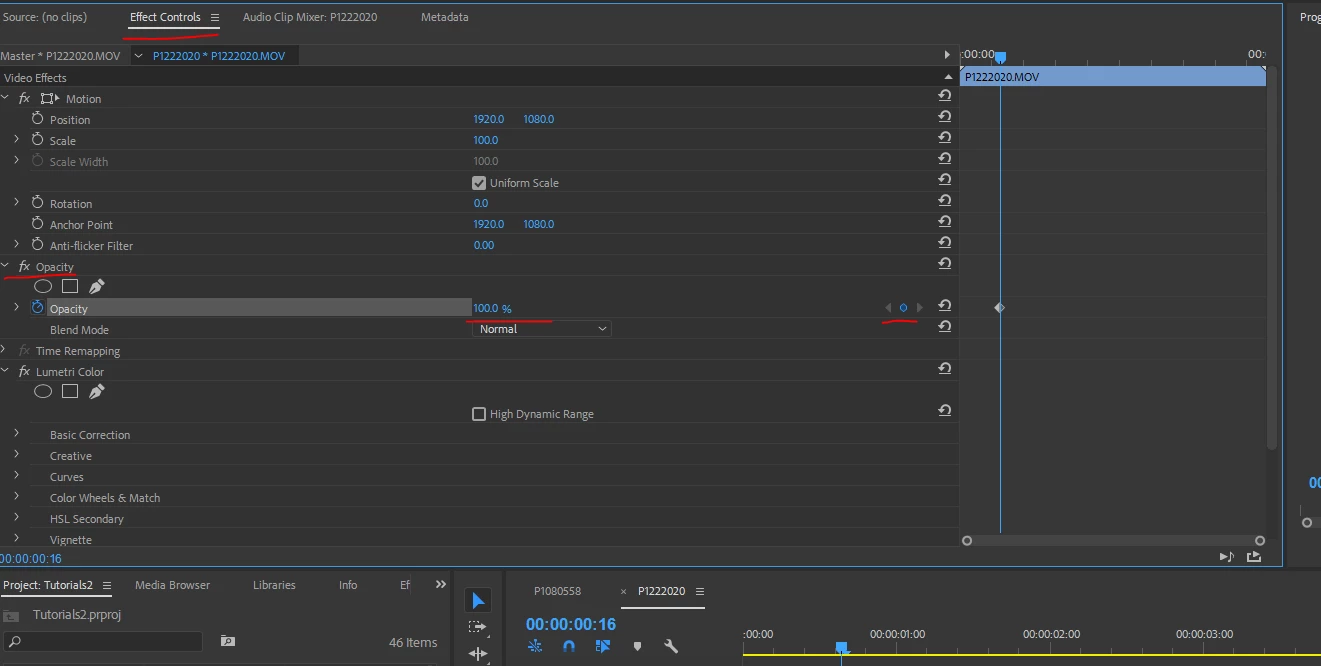The width and height of the screenshot is (1321, 666).
Task: Edit the Opacity 100.0 % value
Action: coord(492,308)
